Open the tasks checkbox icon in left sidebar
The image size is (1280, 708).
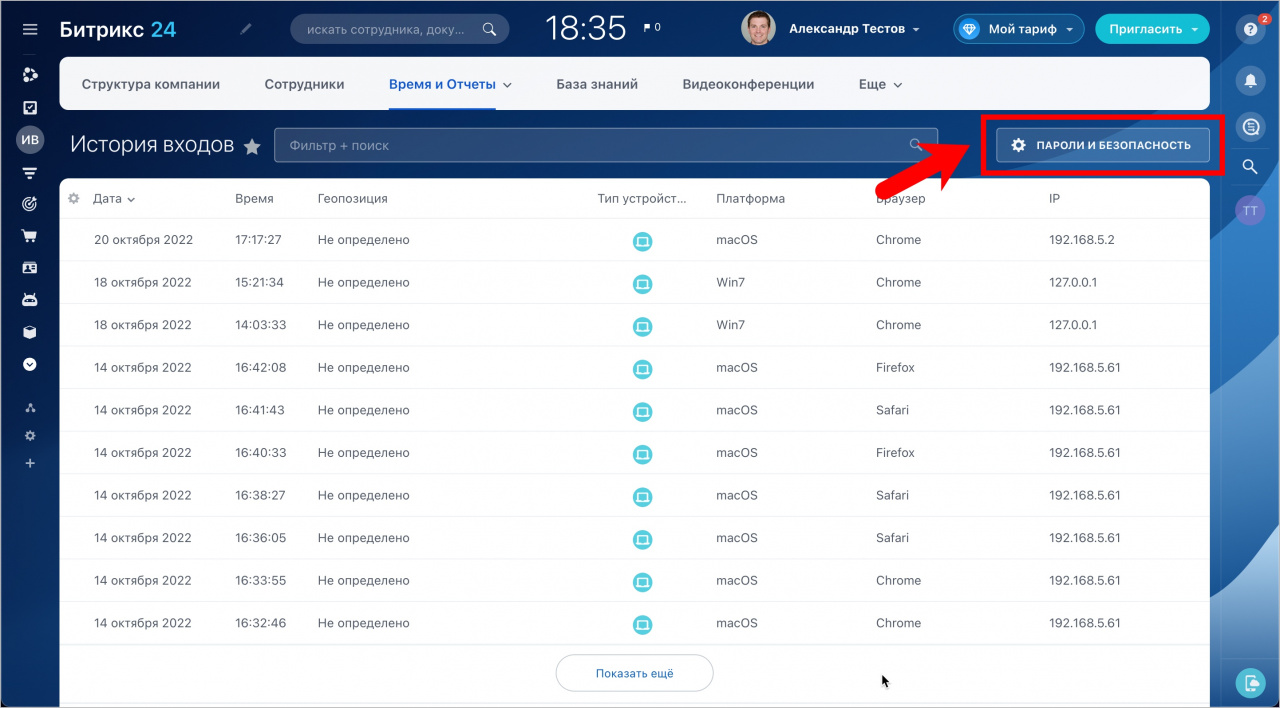coord(30,107)
